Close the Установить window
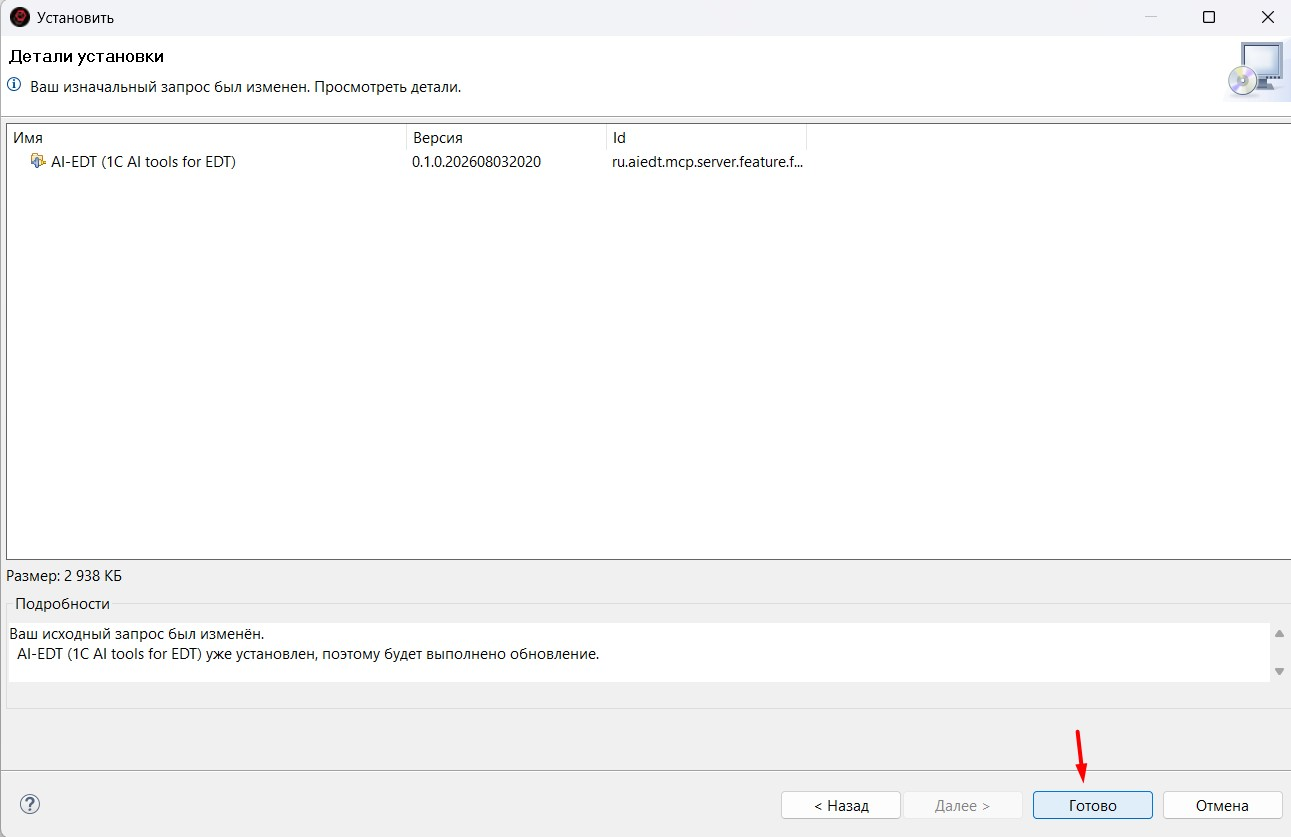The image size is (1291, 837). (x=1267, y=17)
